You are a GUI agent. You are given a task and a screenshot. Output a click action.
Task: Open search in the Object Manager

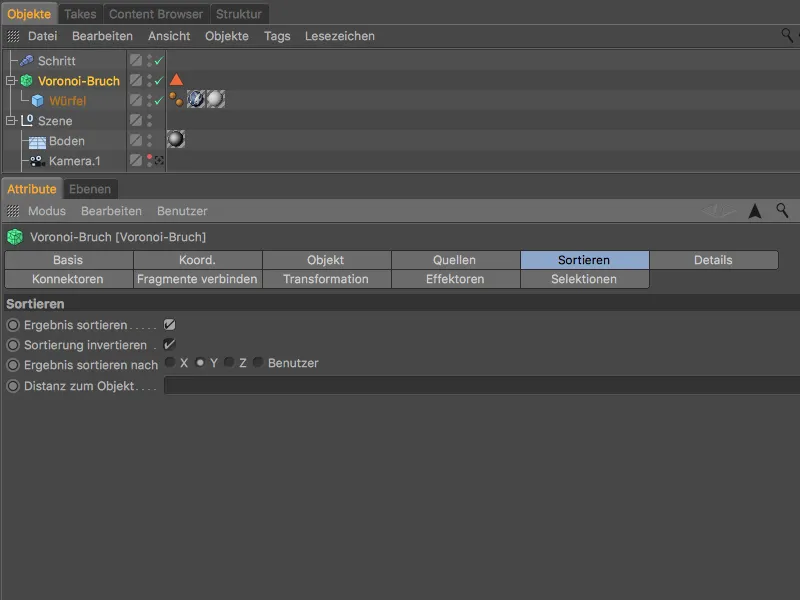[x=787, y=35]
